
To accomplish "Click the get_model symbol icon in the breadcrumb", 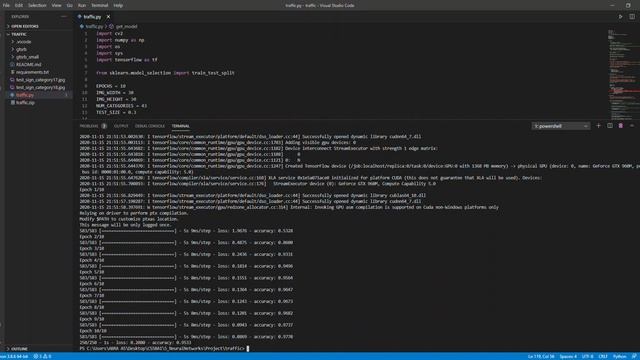I will (x=111, y=27).
